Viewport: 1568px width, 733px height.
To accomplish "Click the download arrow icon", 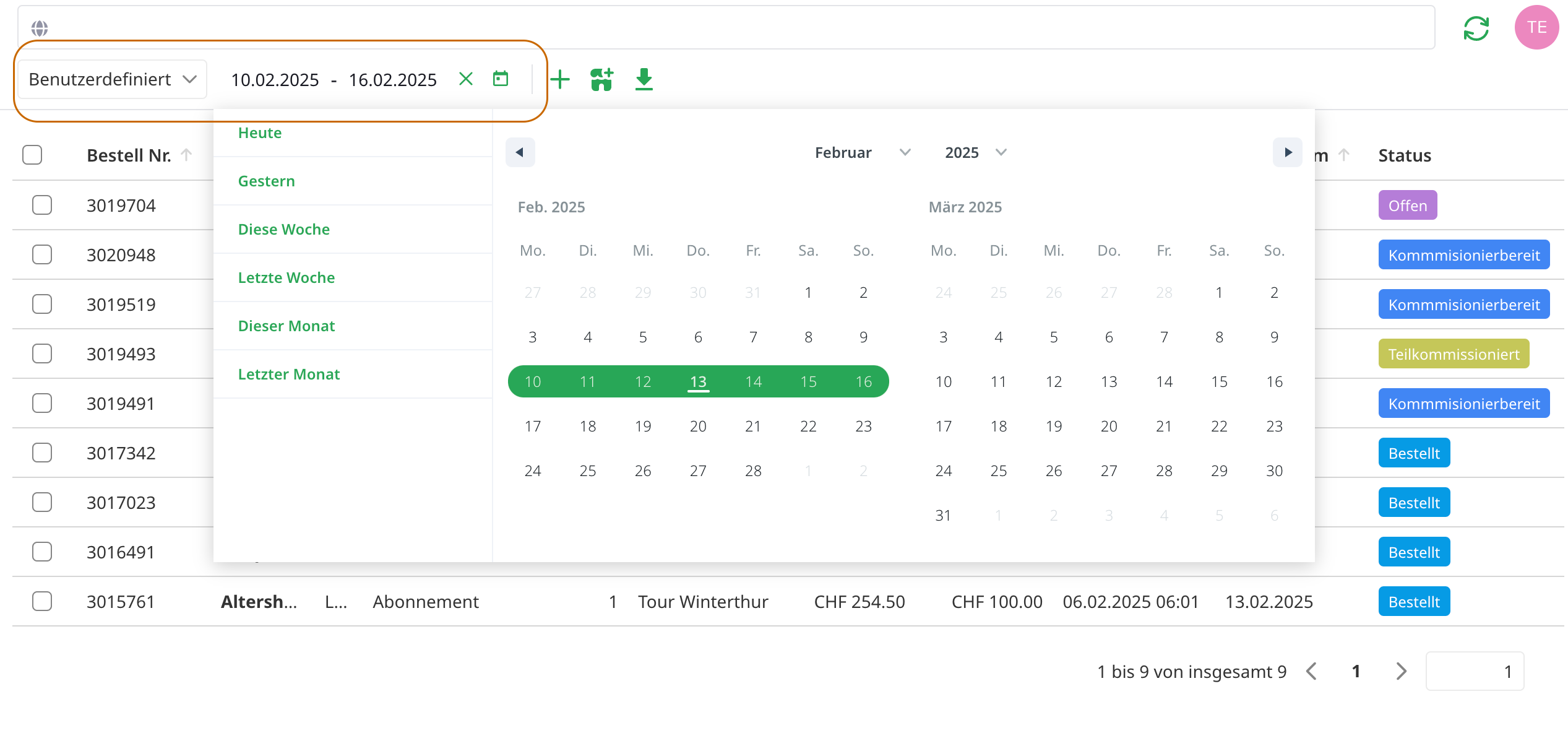I will pyautogui.click(x=644, y=79).
